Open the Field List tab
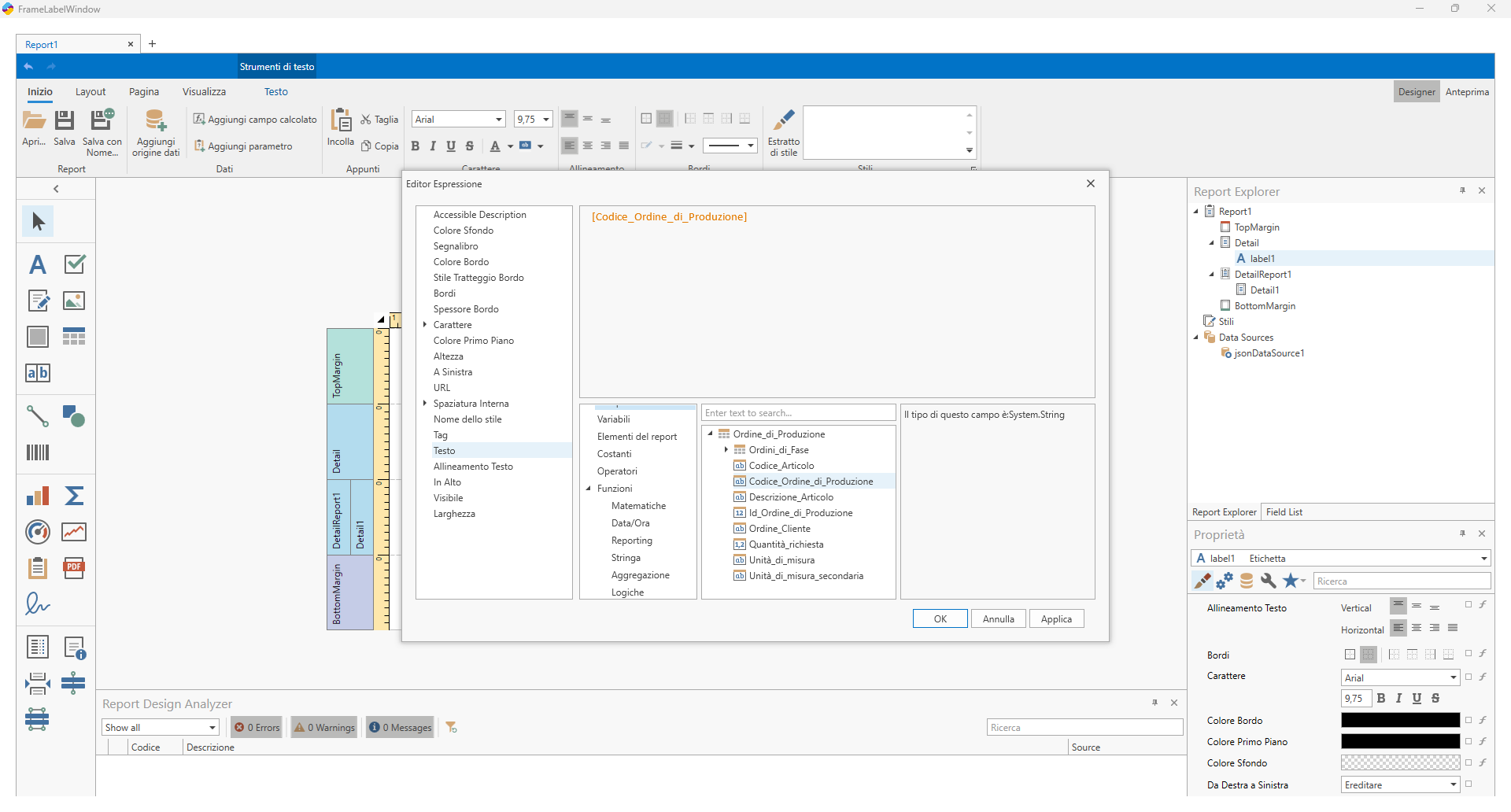The height and width of the screenshot is (812, 1511). tap(1284, 512)
